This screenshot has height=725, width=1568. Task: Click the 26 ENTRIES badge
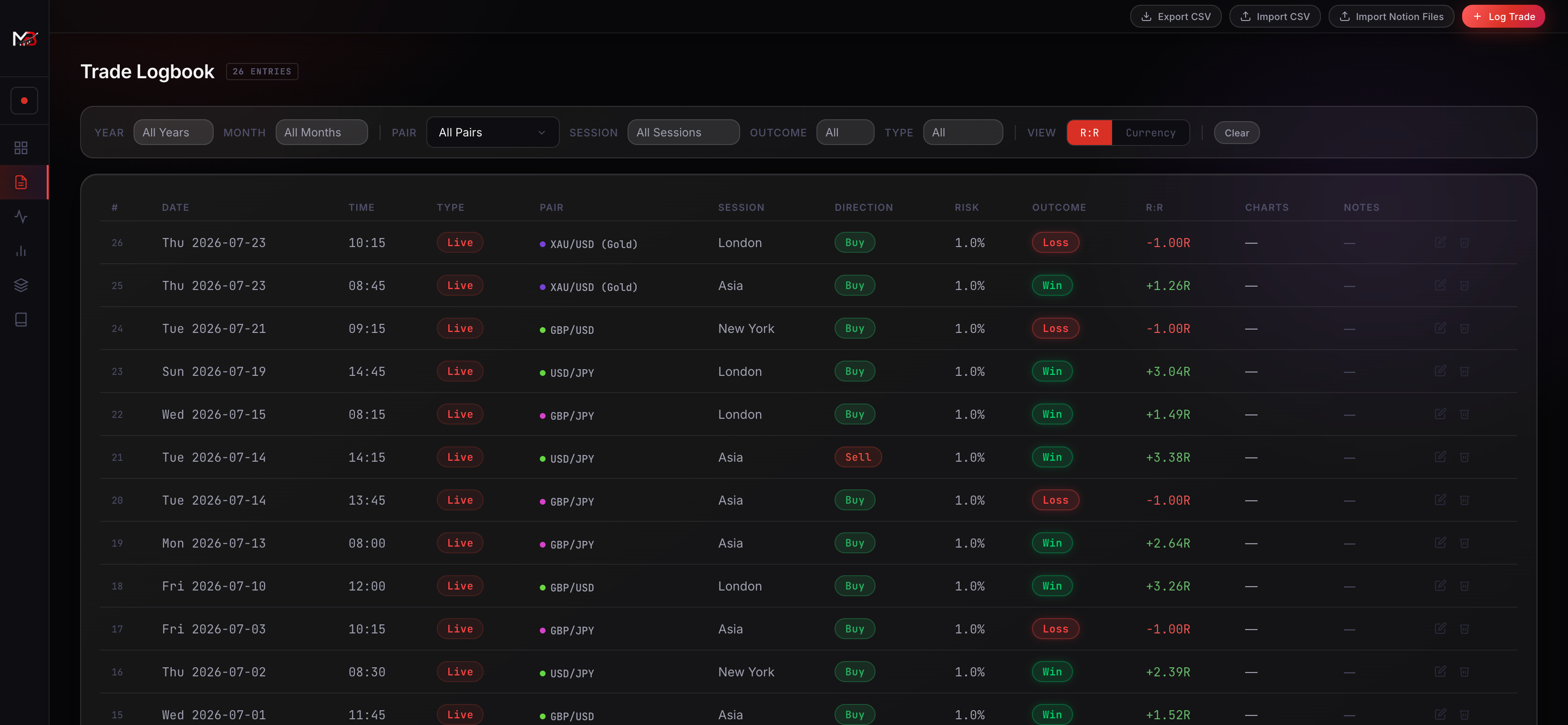point(262,71)
